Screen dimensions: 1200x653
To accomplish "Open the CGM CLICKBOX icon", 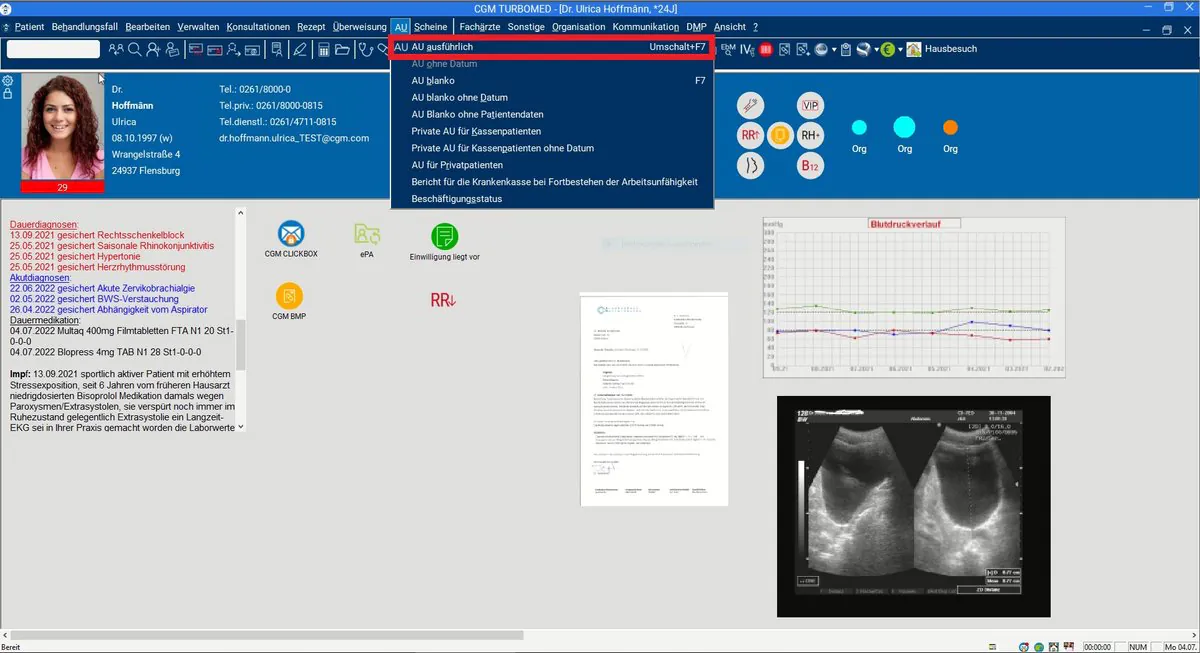I will [x=291, y=235].
